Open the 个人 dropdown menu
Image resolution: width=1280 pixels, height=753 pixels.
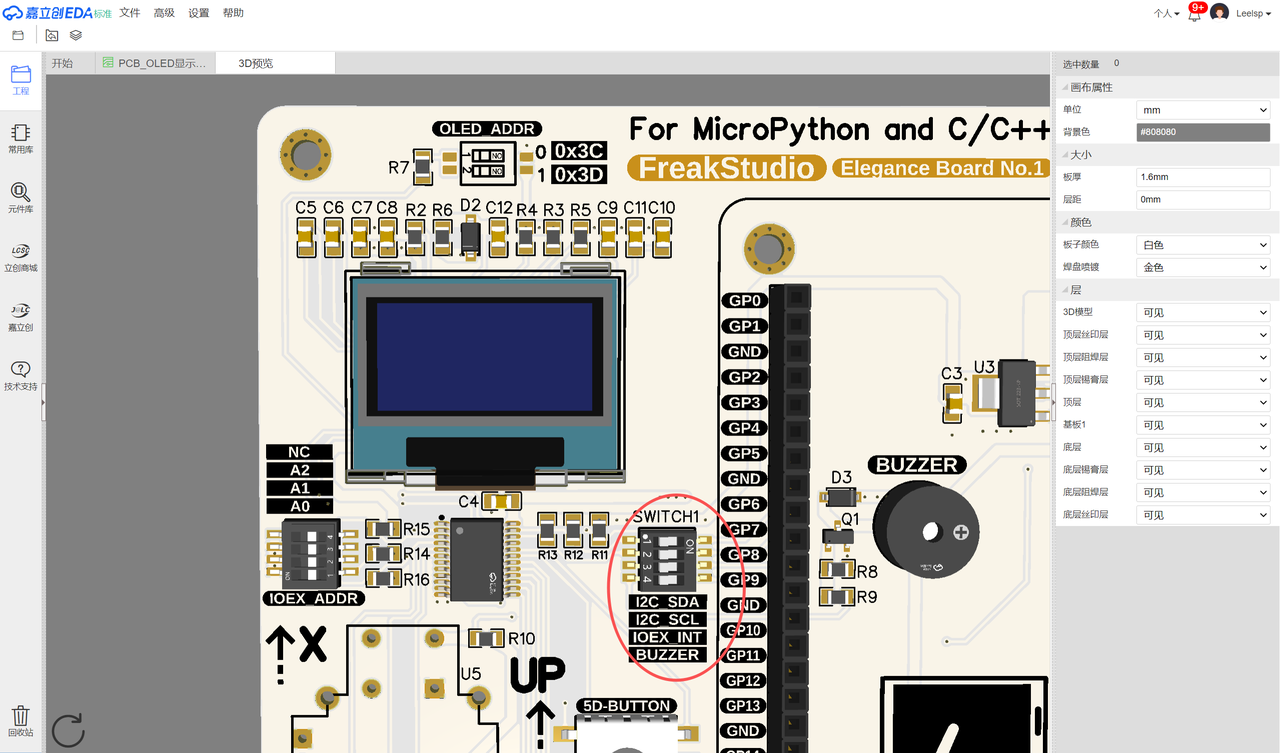coord(1166,13)
